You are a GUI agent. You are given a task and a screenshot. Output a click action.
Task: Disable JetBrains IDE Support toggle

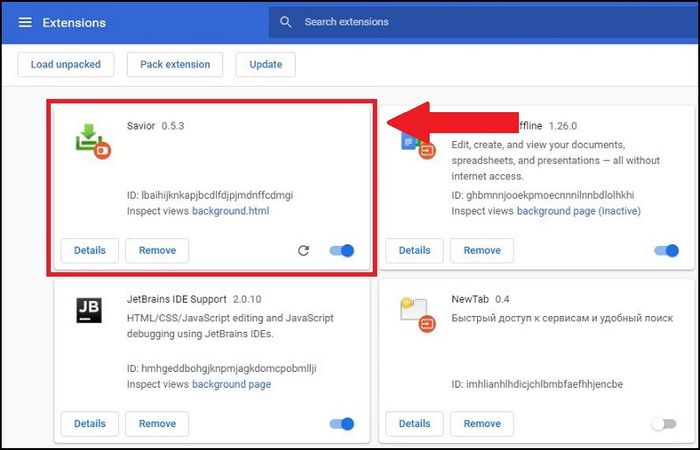(342, 424)
